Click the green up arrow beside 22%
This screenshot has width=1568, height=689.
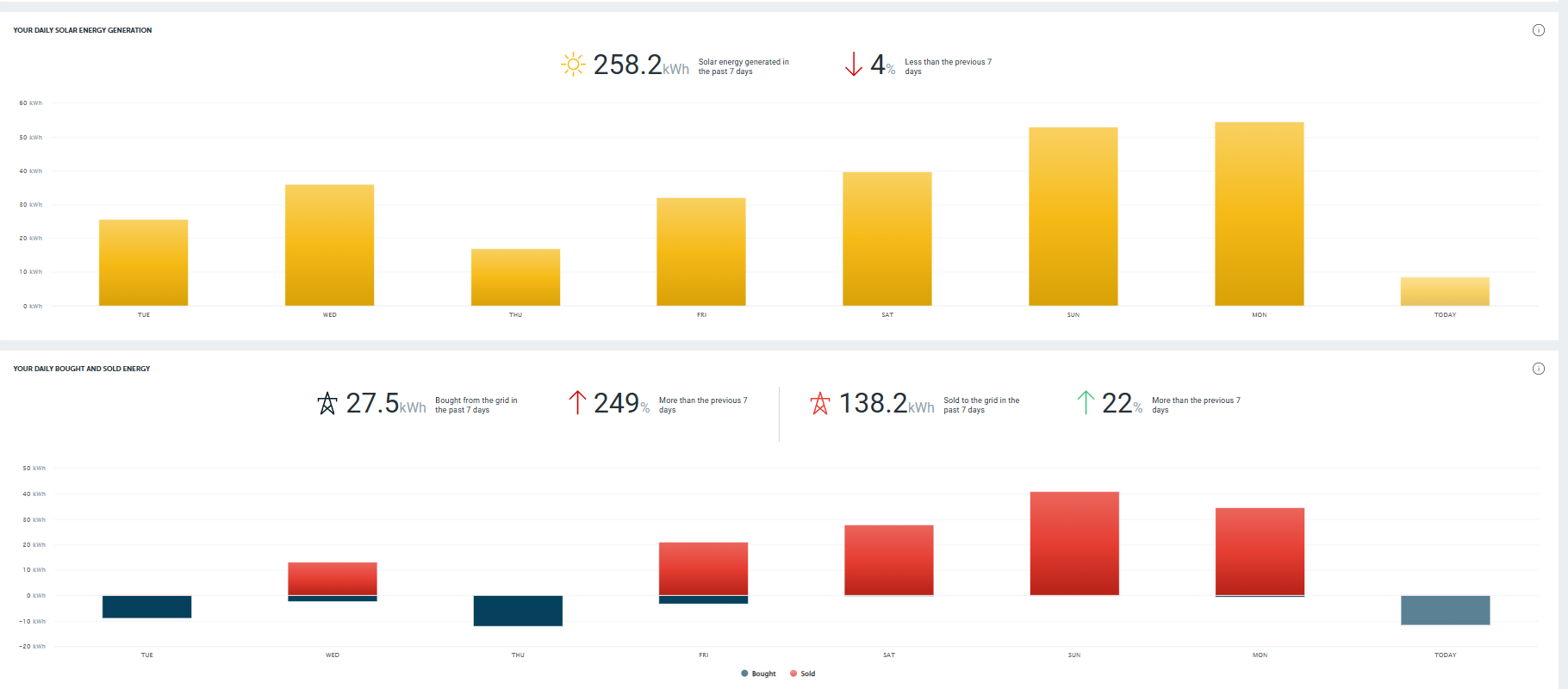(x=1086, y=402)
